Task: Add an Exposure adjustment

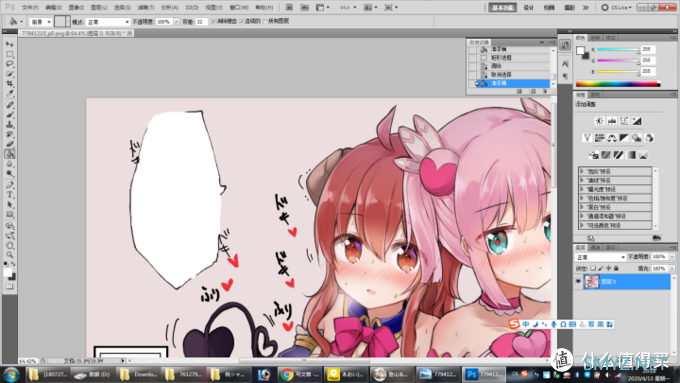Action: 637,121
